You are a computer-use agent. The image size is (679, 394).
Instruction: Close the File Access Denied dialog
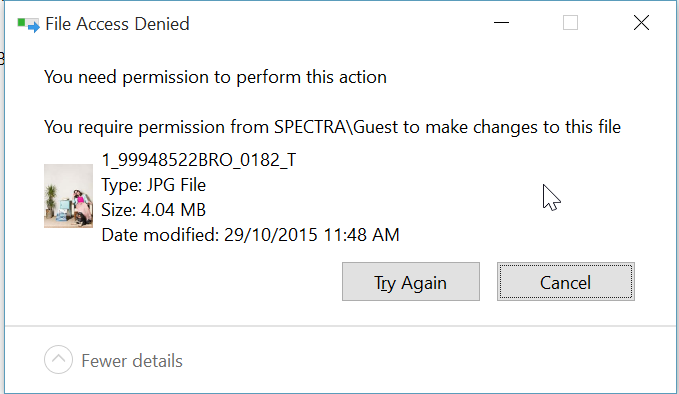pos(641,23)
